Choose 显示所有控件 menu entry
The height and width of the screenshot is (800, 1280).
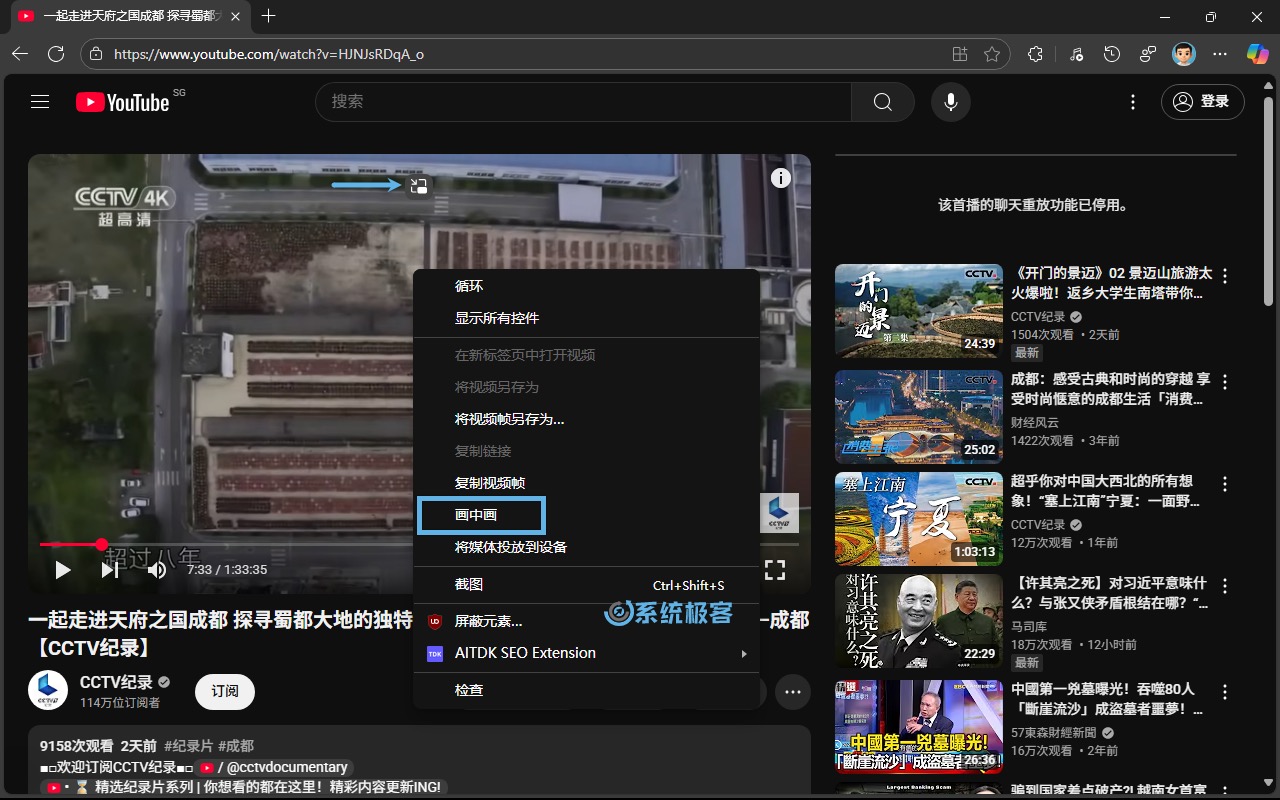(x=586, y=318)
